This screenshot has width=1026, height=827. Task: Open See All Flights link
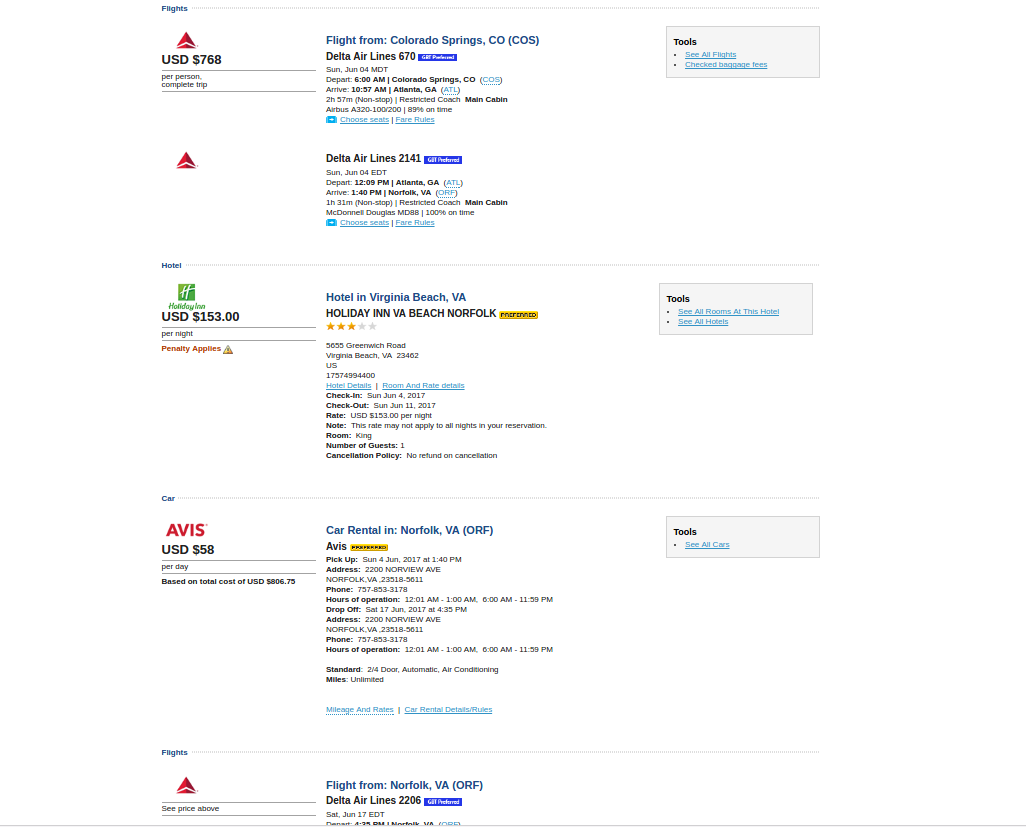click(710, 55)
